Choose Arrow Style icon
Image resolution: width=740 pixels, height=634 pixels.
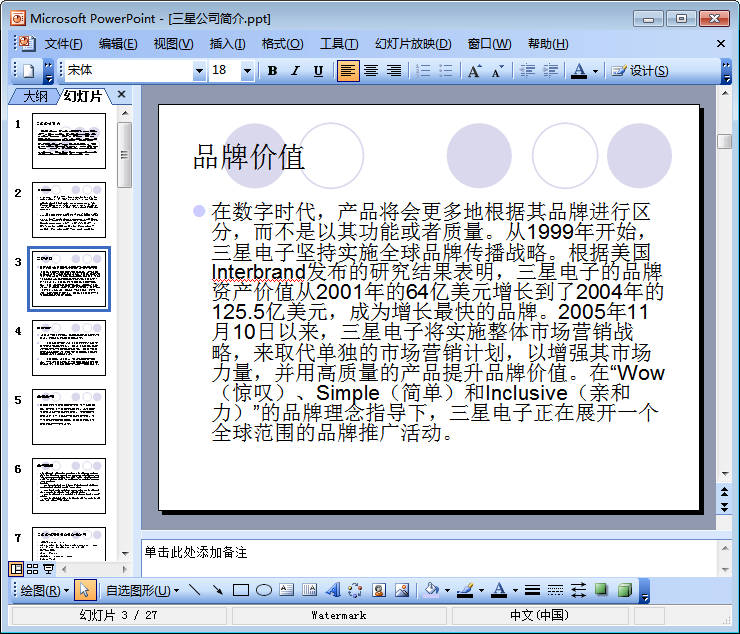pyautogui.click(x=579, y=590)
